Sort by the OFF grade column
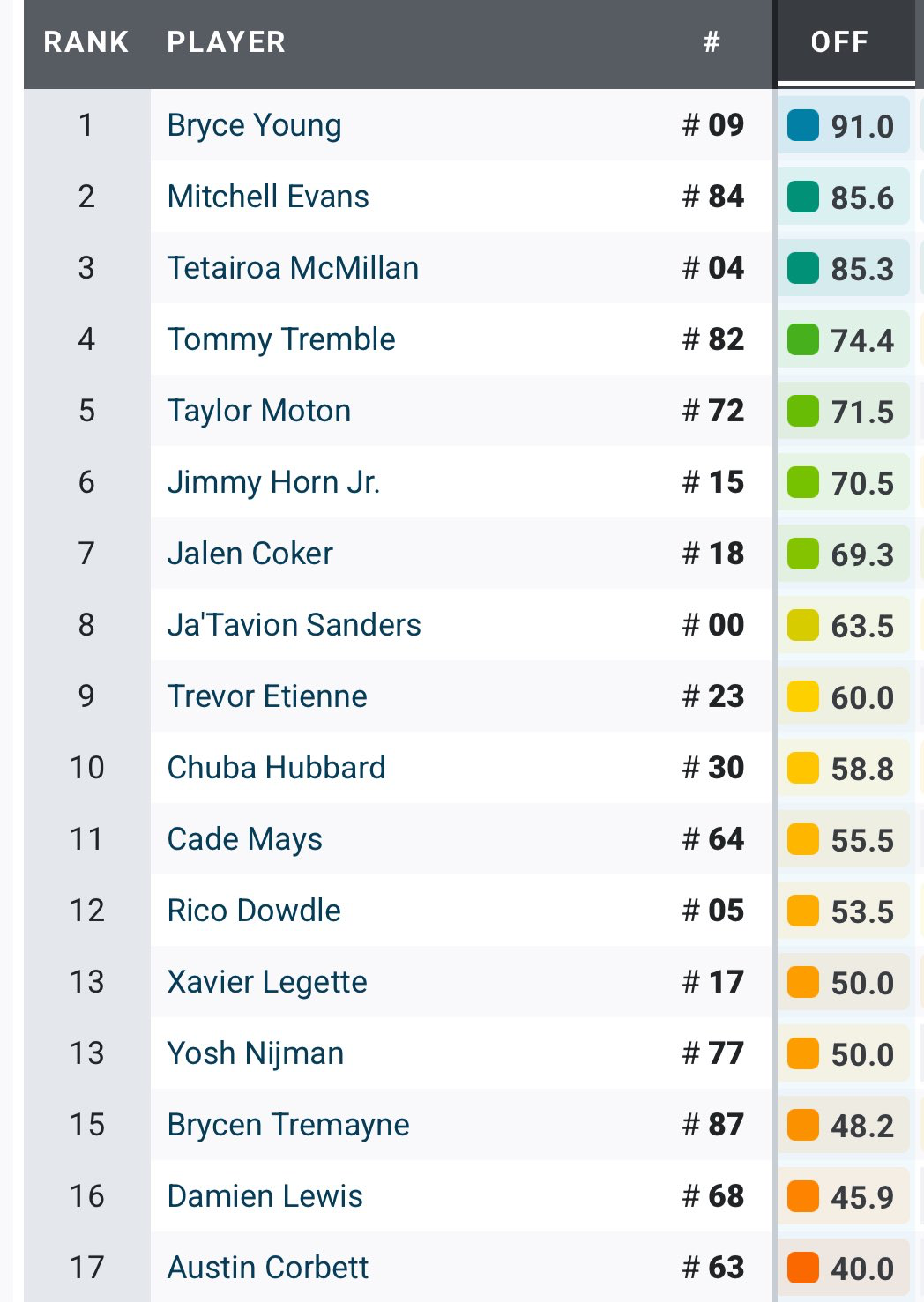The image size is (924, 1302). tap(839, 42)
